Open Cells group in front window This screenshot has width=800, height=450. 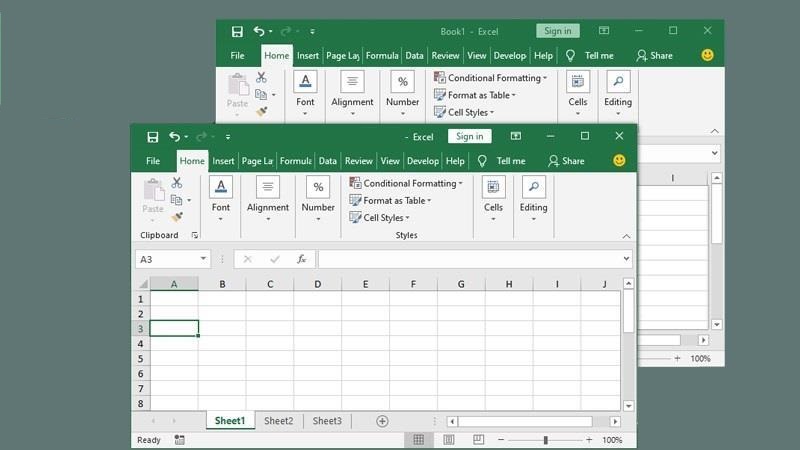point(493,199)
